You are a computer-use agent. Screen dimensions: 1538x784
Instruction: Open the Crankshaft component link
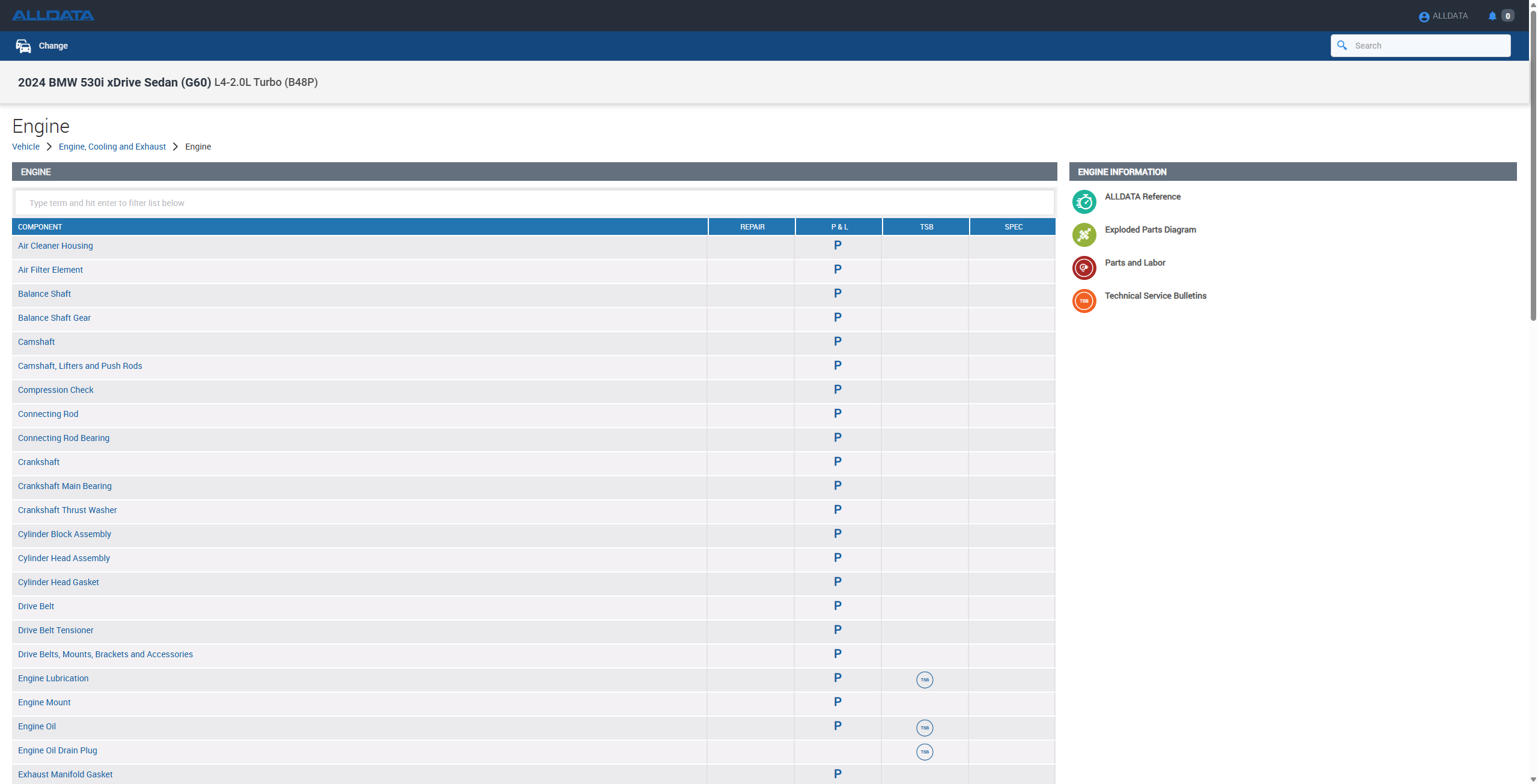point(38,462)
